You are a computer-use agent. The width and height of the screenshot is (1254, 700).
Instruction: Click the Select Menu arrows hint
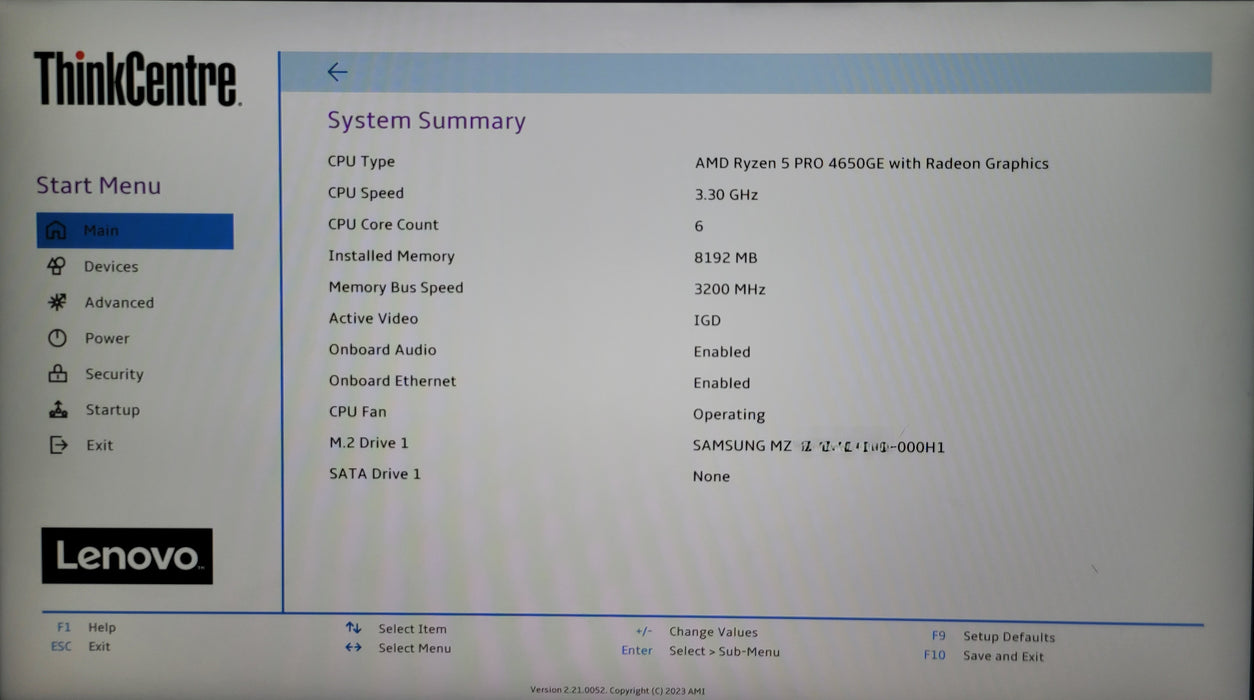398,648
